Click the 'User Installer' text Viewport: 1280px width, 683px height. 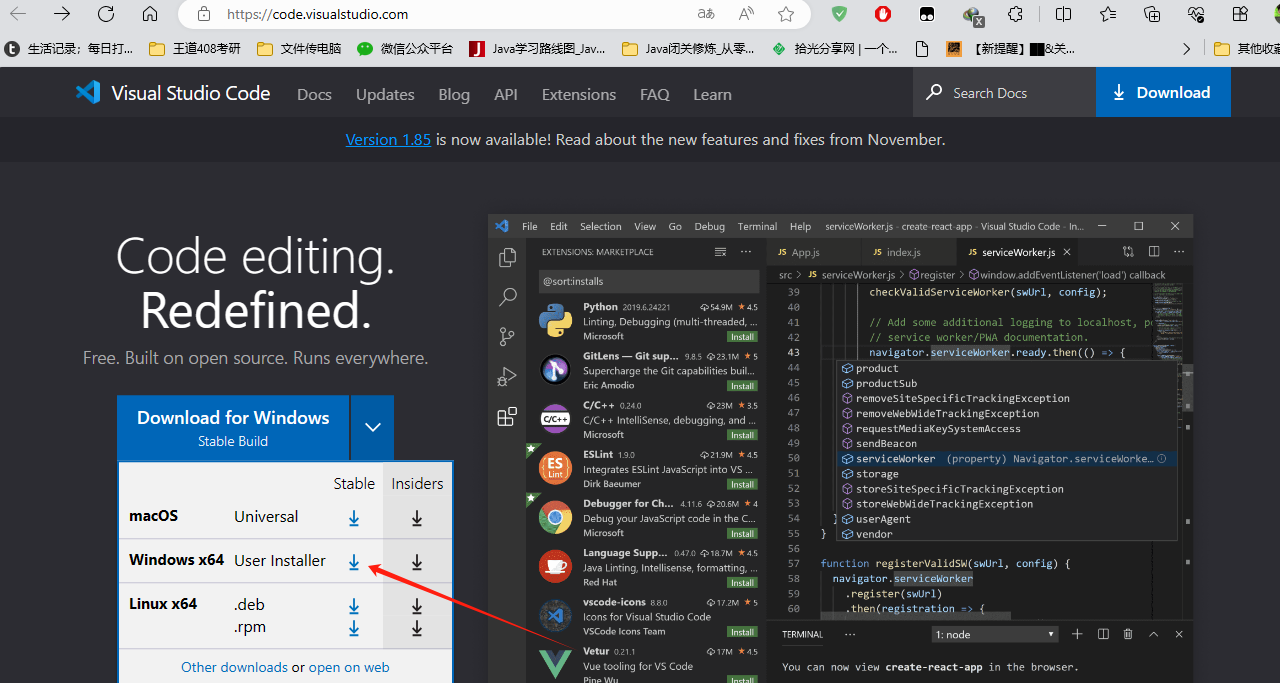pos(280,561)
